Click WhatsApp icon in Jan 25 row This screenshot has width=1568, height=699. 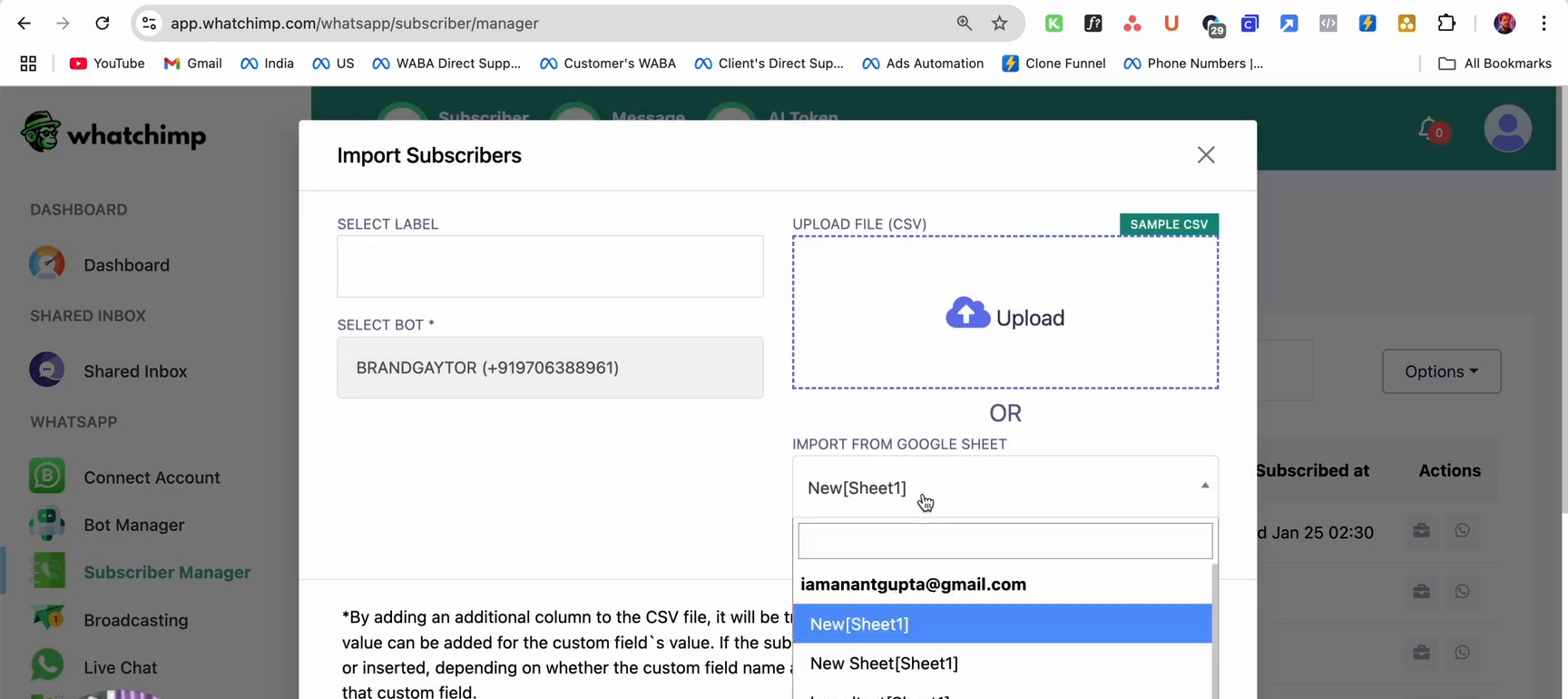coord(1462,531)
